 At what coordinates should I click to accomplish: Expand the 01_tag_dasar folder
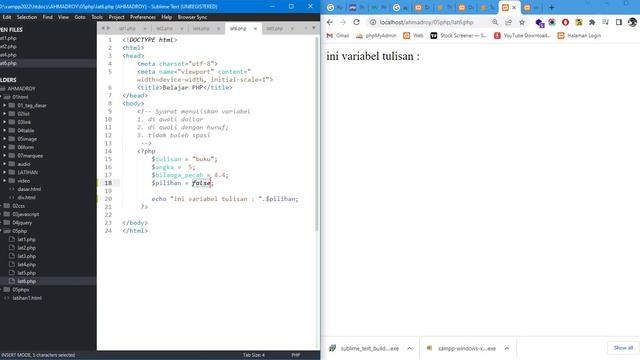click(4, 105)
